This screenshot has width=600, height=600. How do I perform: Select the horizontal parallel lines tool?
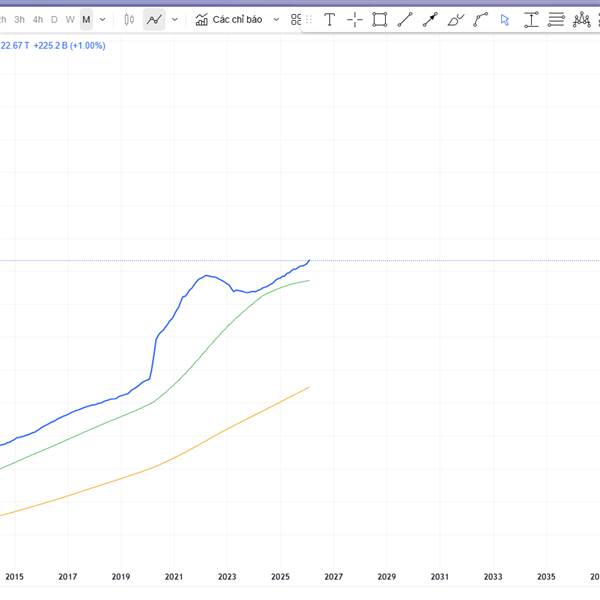pyautogui.click(x=557, y=19)
